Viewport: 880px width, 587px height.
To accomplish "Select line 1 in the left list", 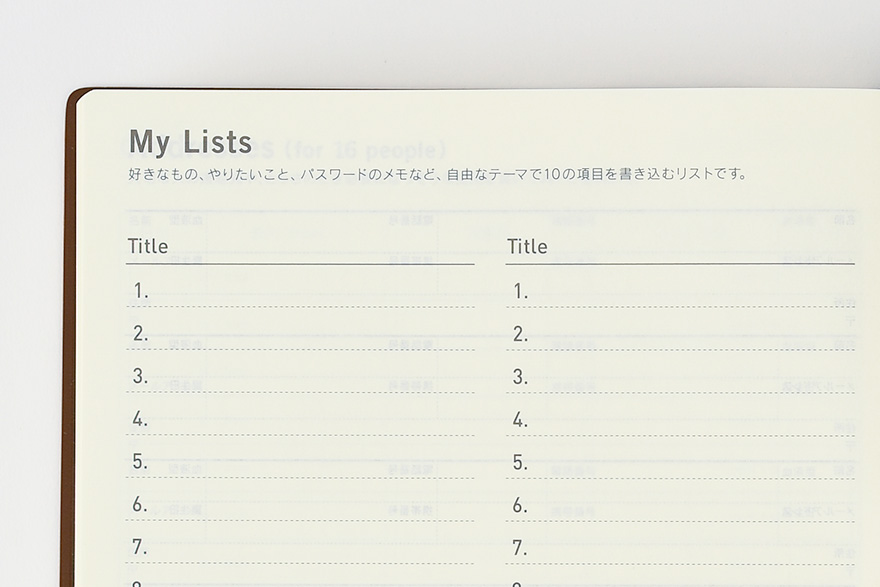I will tap(300, 292).
